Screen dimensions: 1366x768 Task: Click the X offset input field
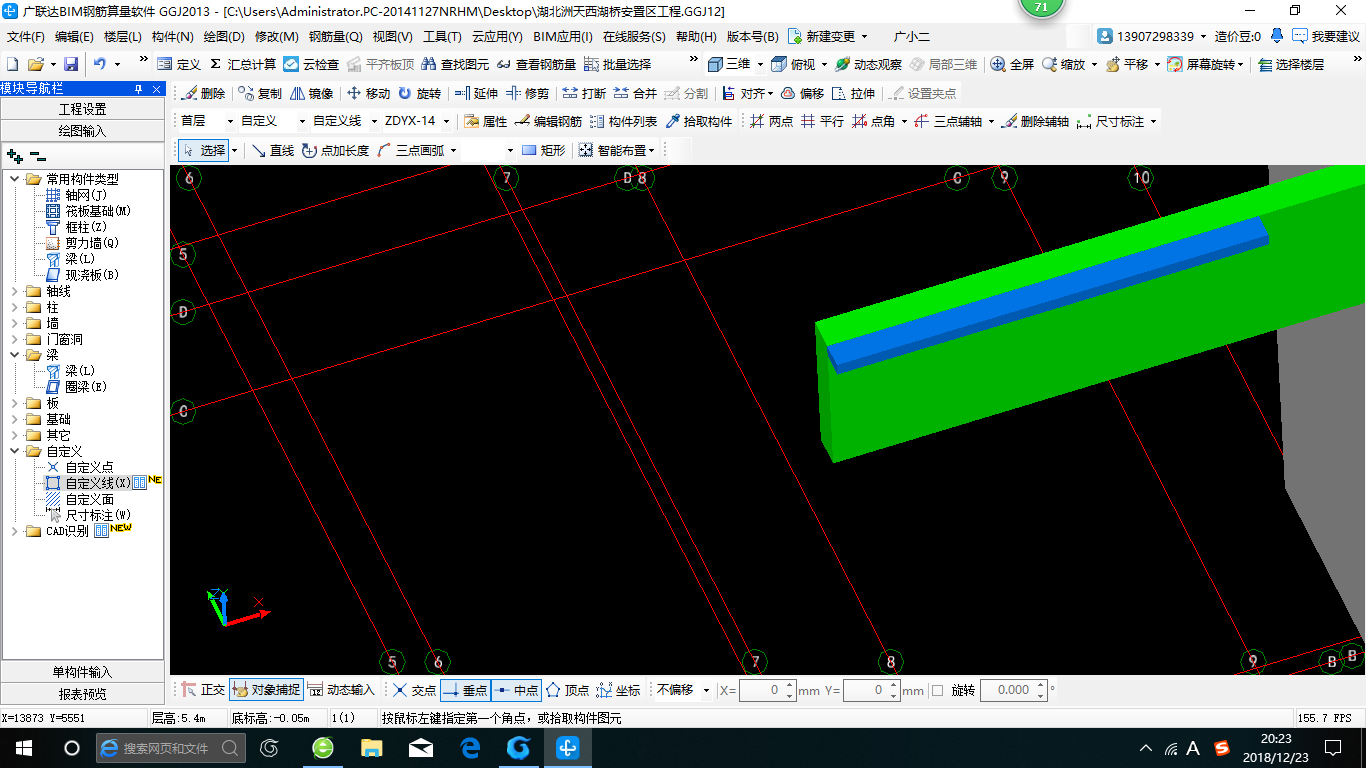762,690
